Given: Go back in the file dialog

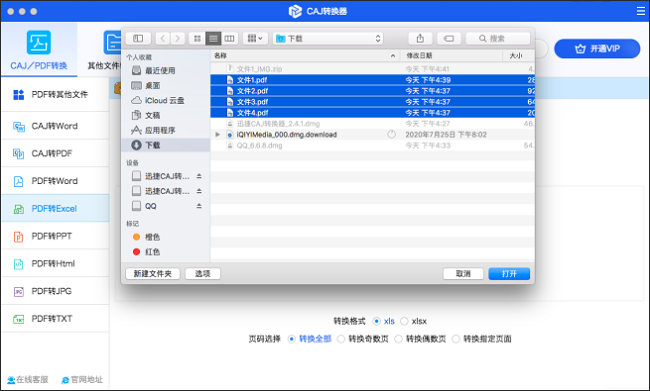Looking at the screenshot, I should pyautogui.click(x=163, y=39).
